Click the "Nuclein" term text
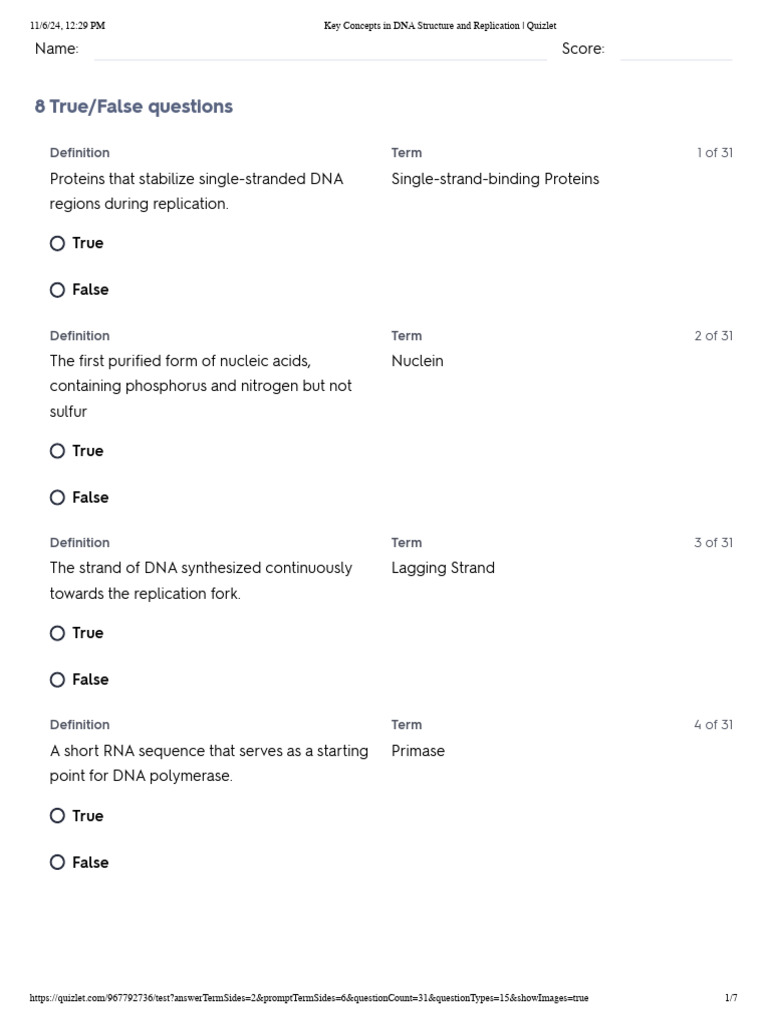This screenshot has height=1024, width=768. point(417,361)
